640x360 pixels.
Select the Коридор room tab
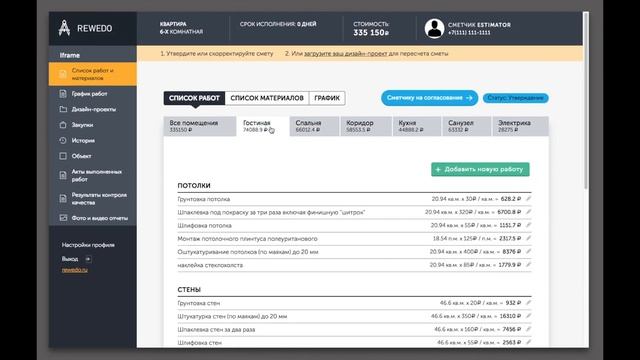coord(366,126)
